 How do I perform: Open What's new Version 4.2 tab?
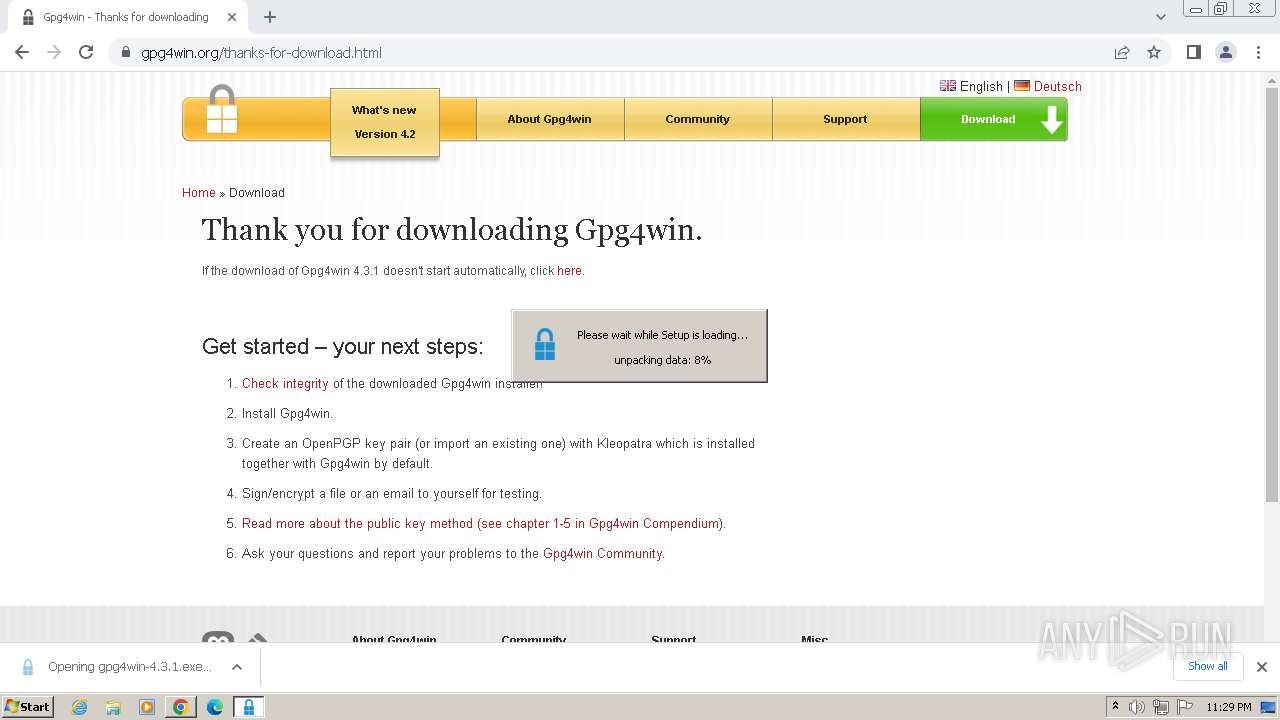[x=385, y=122]
